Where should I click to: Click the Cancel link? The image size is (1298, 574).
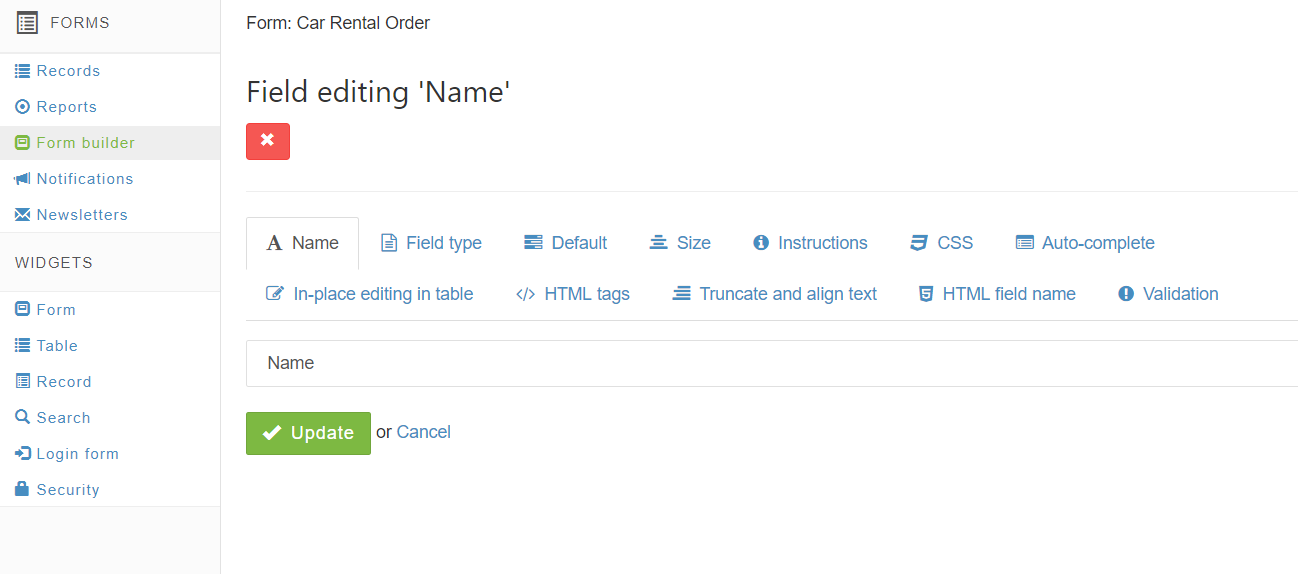(424, 432)
